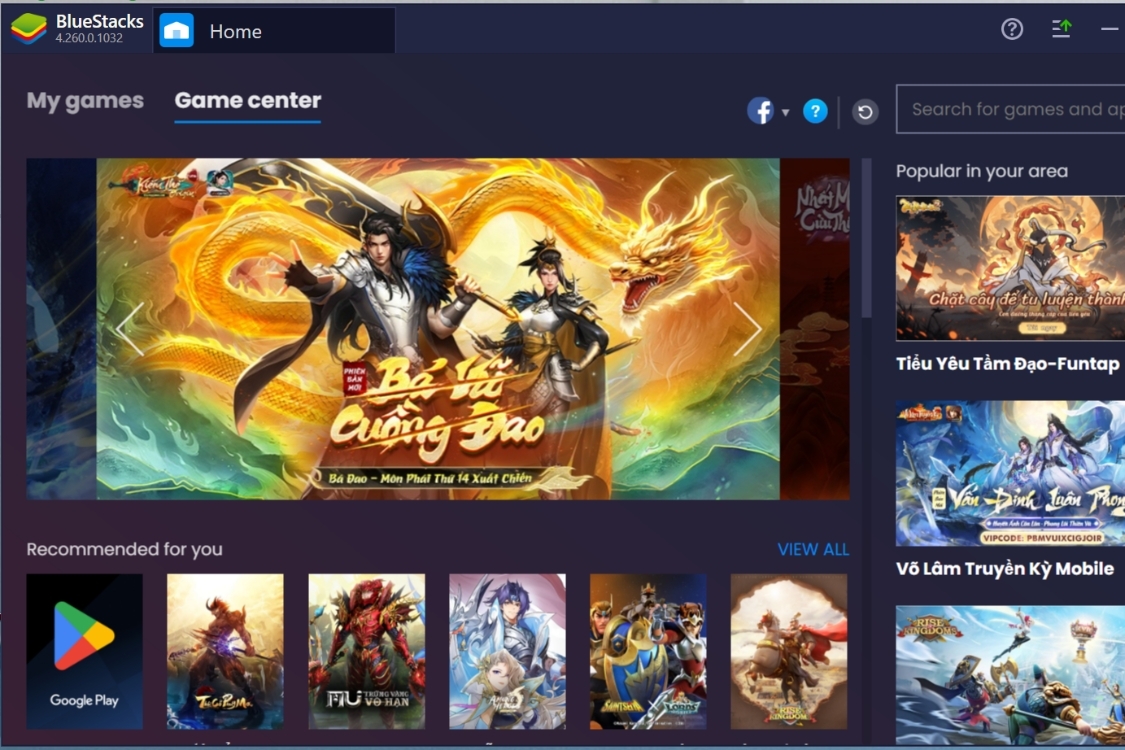1125x750 pixels.
Task: Go to previous banner with left arrow
Action: coord(130,329)
